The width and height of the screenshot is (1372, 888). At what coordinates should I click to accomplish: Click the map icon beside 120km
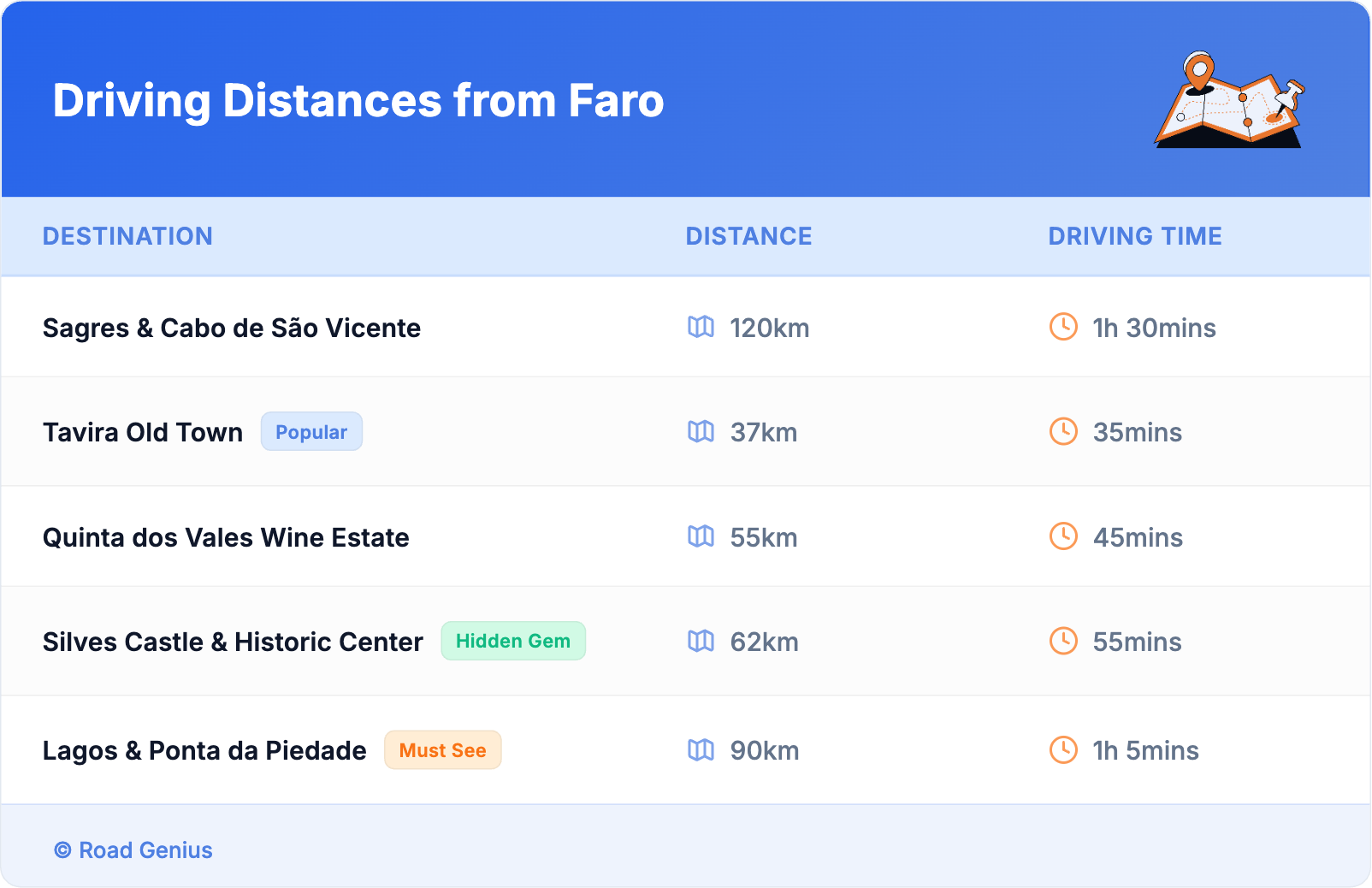click(701, 327)
